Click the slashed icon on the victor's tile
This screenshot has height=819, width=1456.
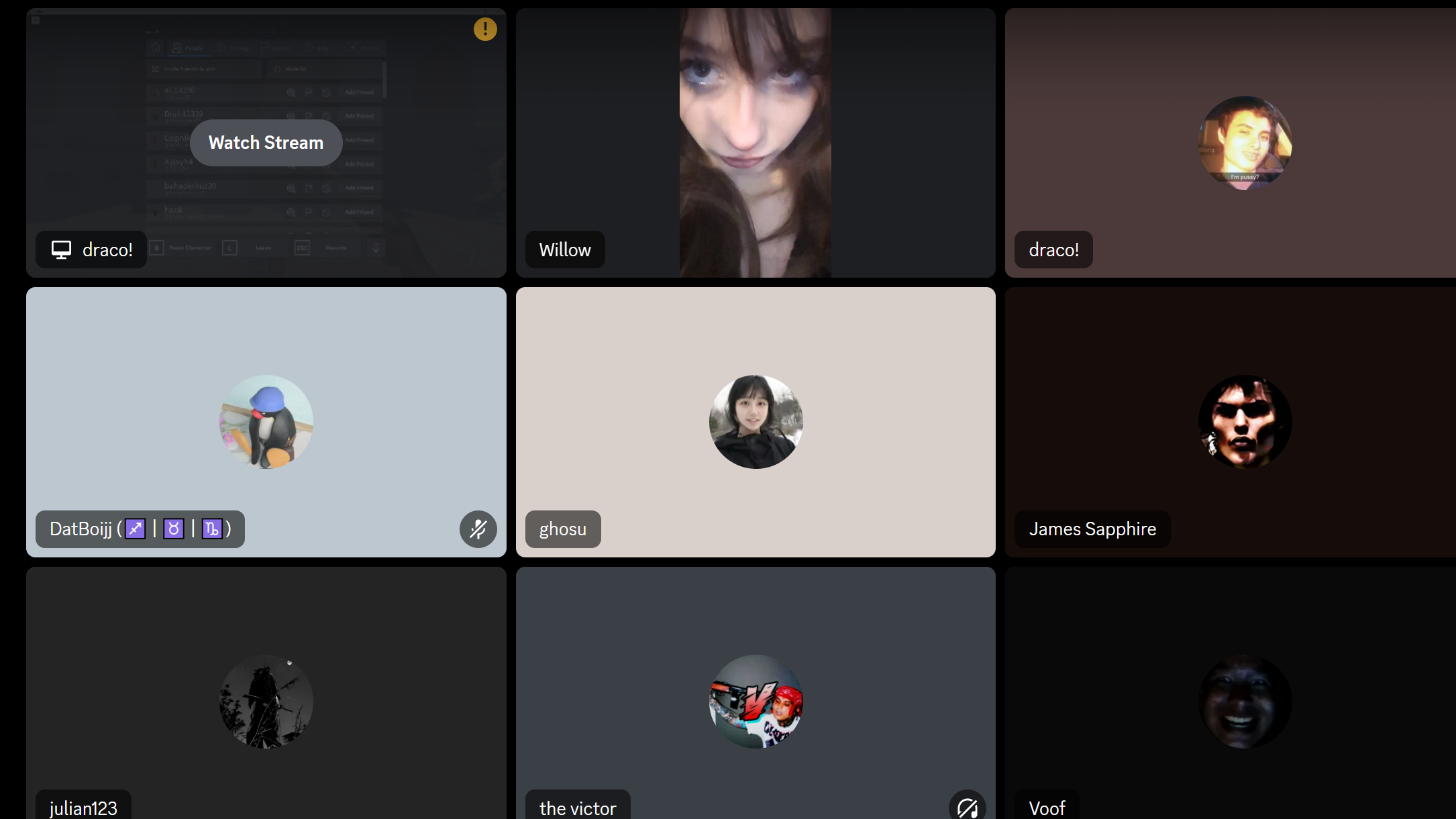click(967, 808)
